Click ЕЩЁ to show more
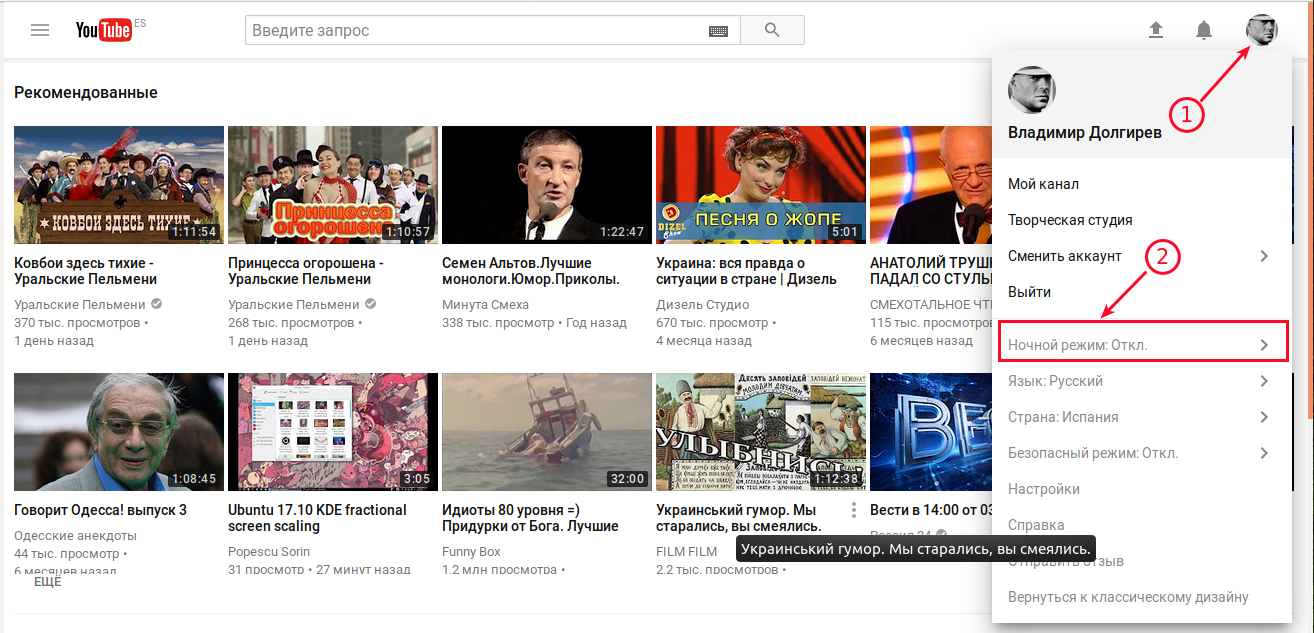The height and width of the screenshot is (633, 1314). point(48,581)
